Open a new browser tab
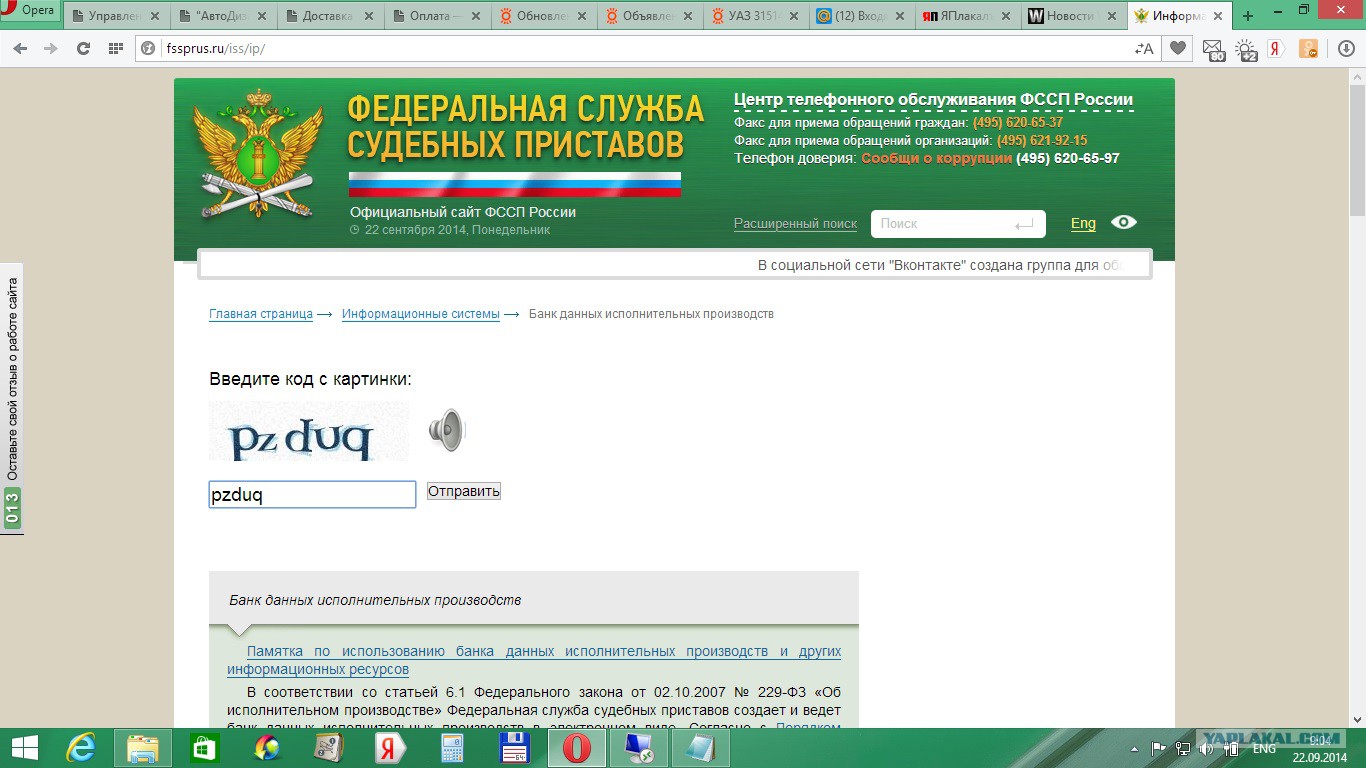This screenshot has height=768, width=1366. 1248,16
